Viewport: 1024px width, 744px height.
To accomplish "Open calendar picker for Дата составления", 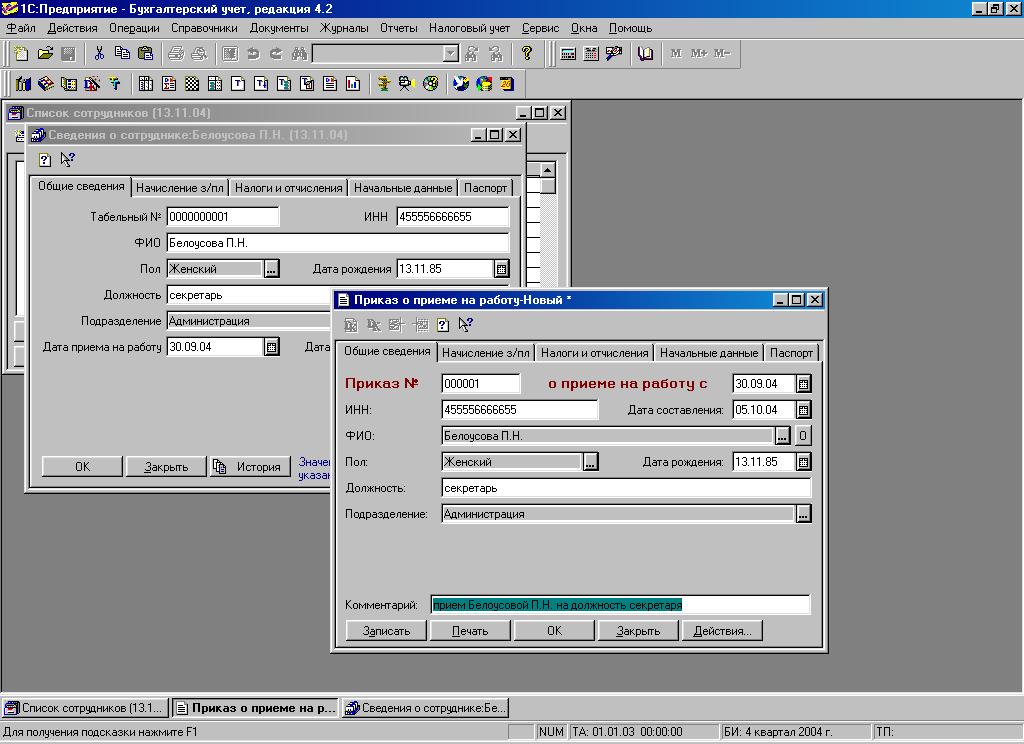I will [x=804, y=410].
